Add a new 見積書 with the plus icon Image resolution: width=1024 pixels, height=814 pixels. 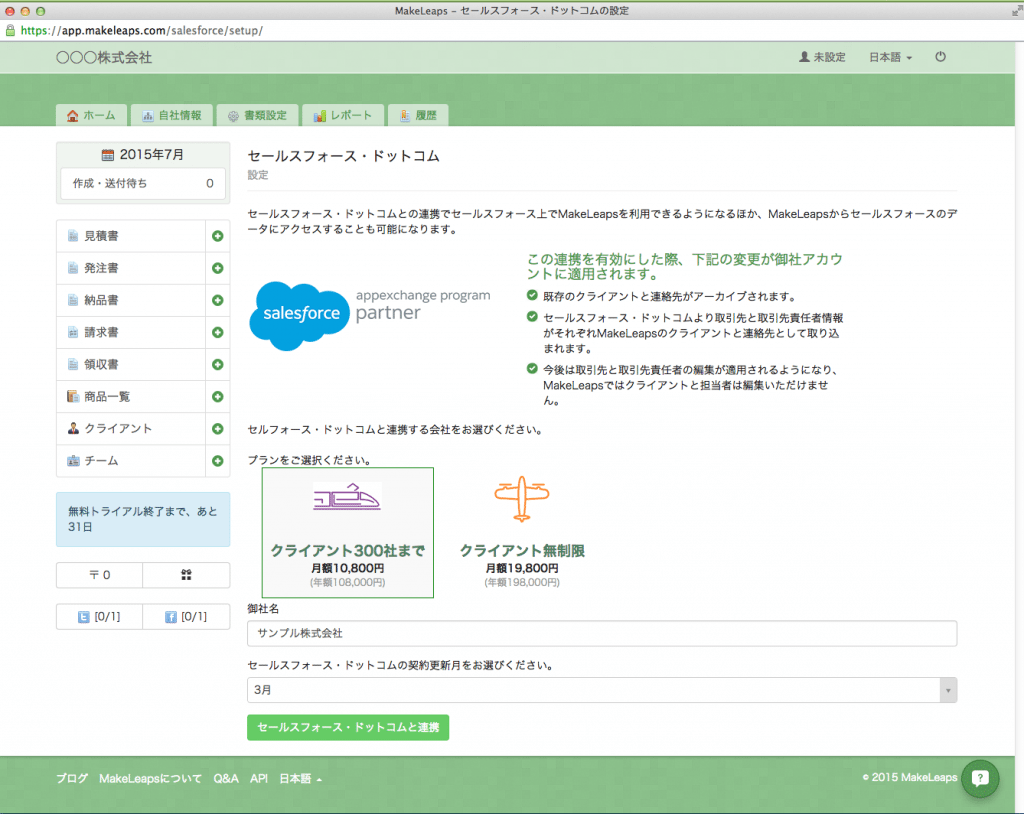pyautogui.click(x=217, y=236)
